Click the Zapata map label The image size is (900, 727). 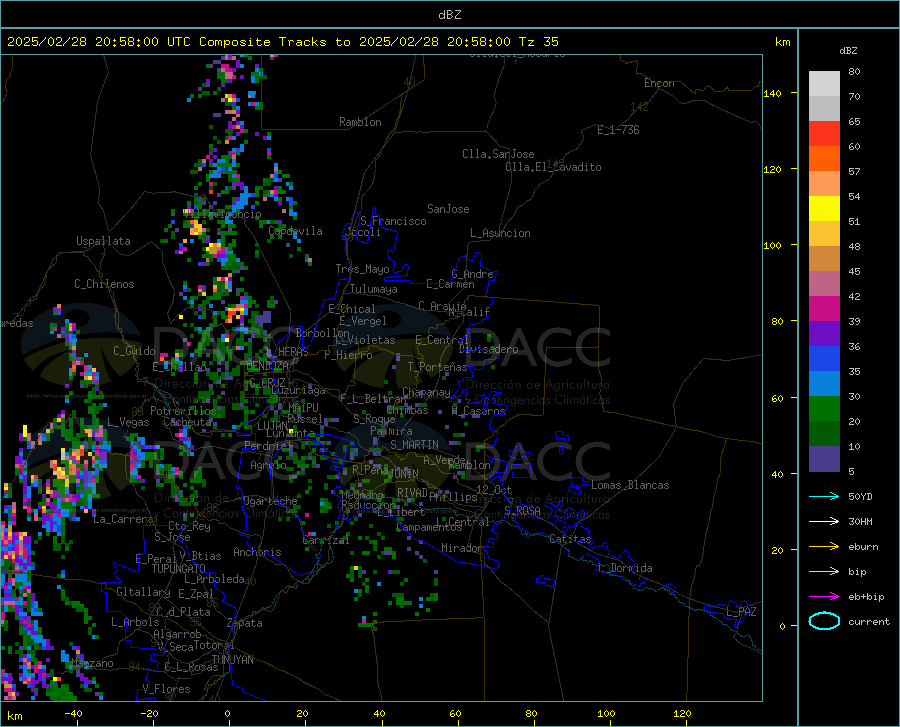click(x=245, y=623)
